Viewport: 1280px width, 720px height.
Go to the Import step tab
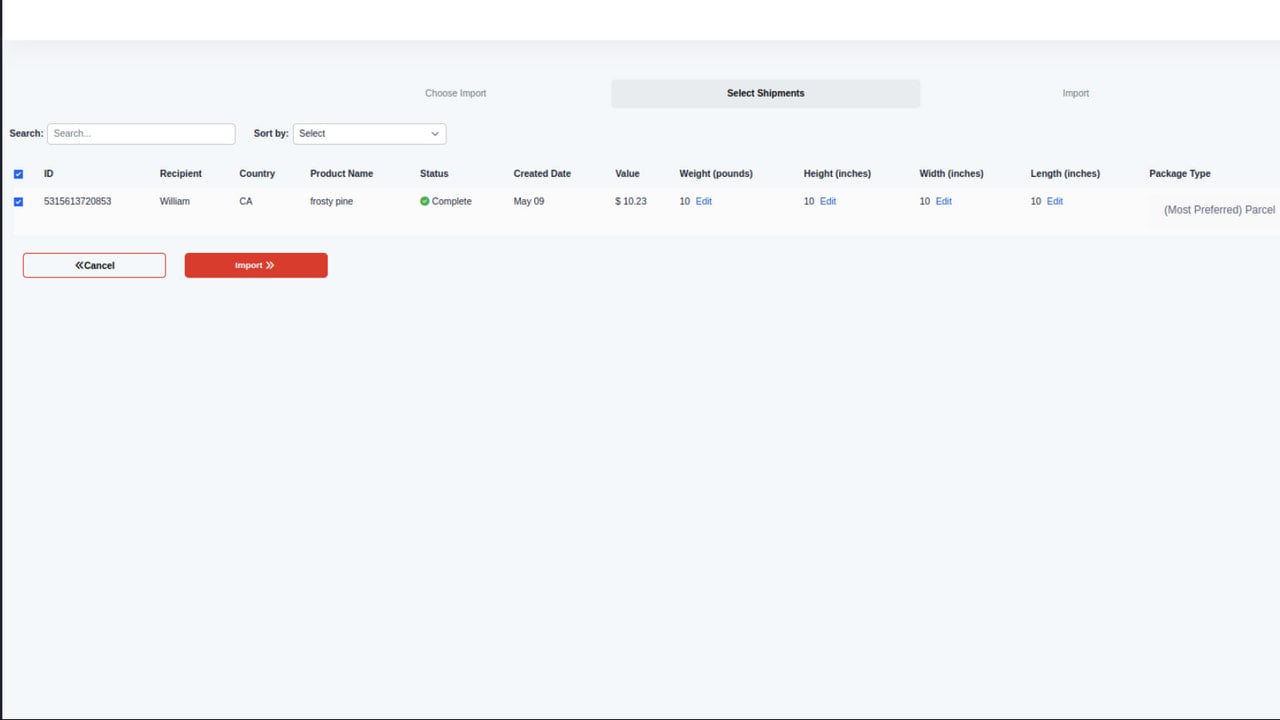tap(1076, 93)
